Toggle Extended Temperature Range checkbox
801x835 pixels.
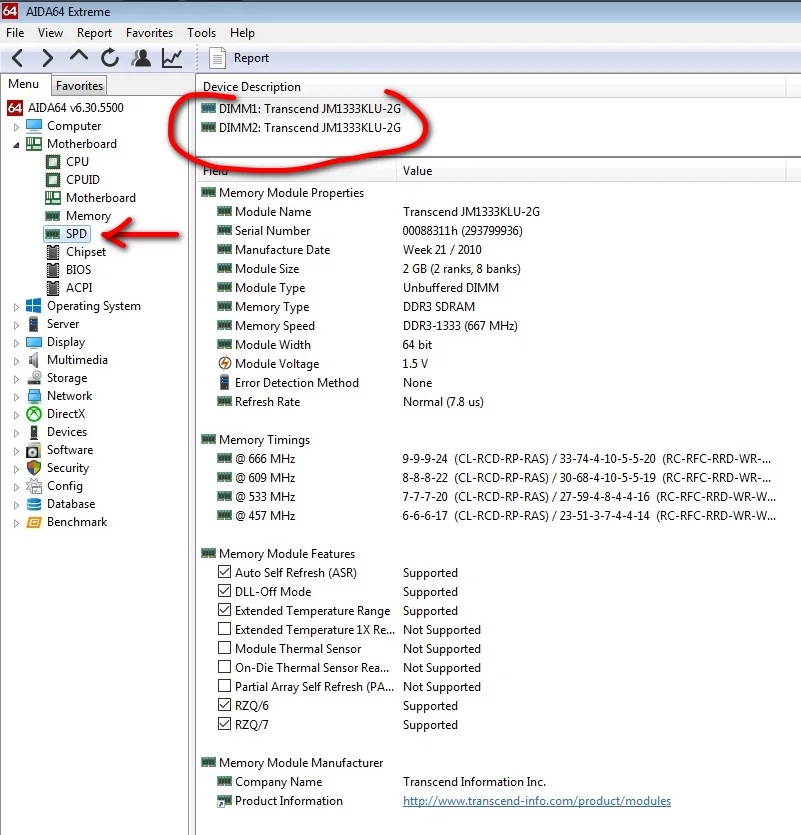coord(224,610)
